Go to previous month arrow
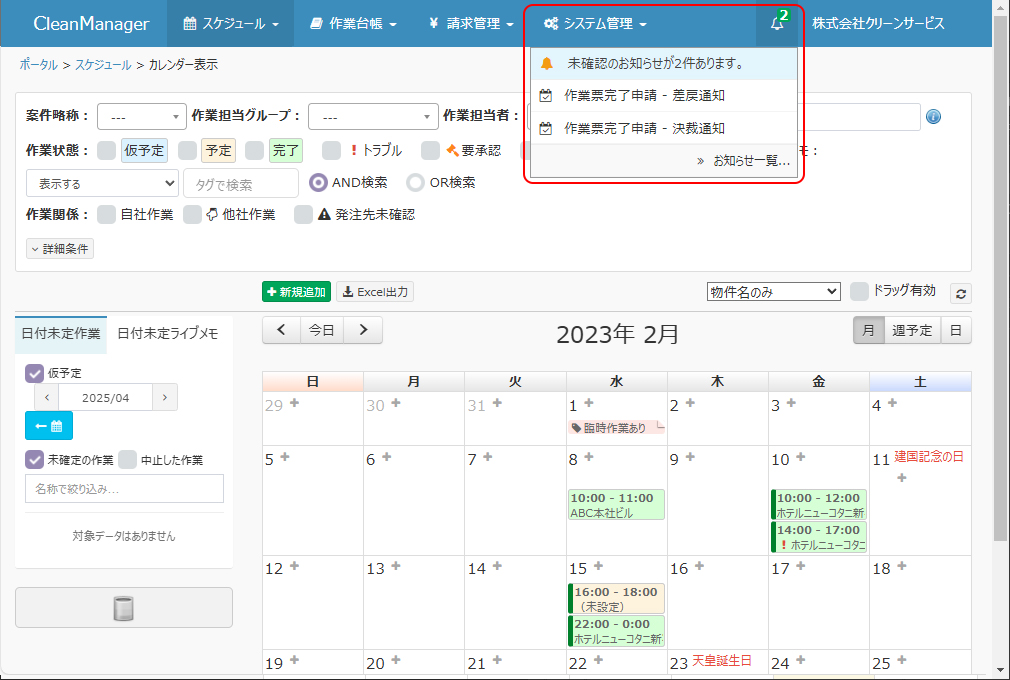1010x680 pixels. [281, 329]
